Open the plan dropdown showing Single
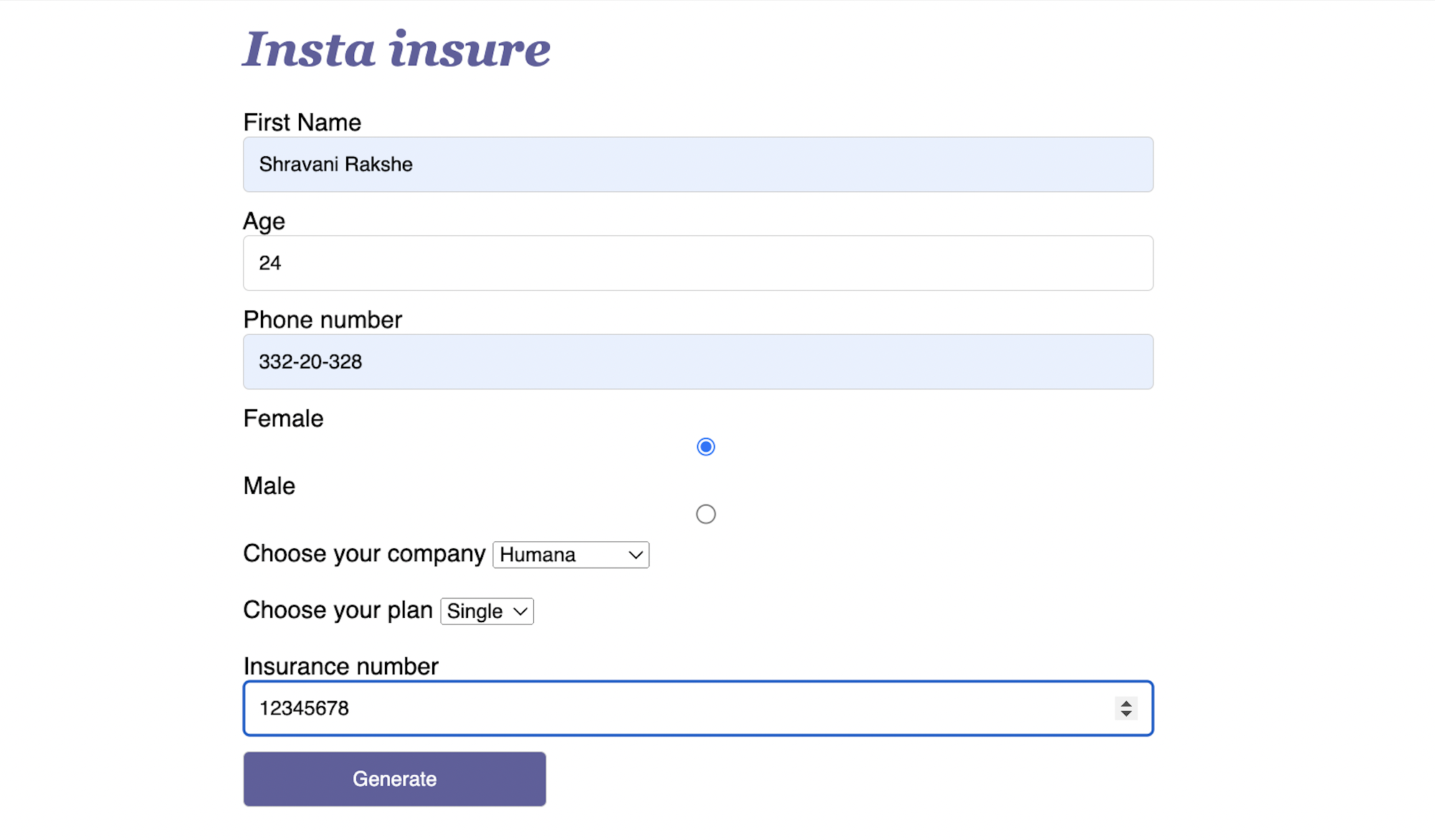 [487, 611]
